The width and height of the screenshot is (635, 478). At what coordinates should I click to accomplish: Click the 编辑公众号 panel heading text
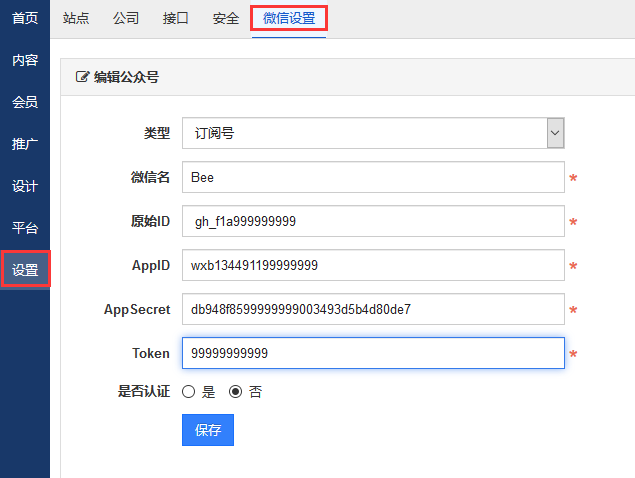click(126, 77)
